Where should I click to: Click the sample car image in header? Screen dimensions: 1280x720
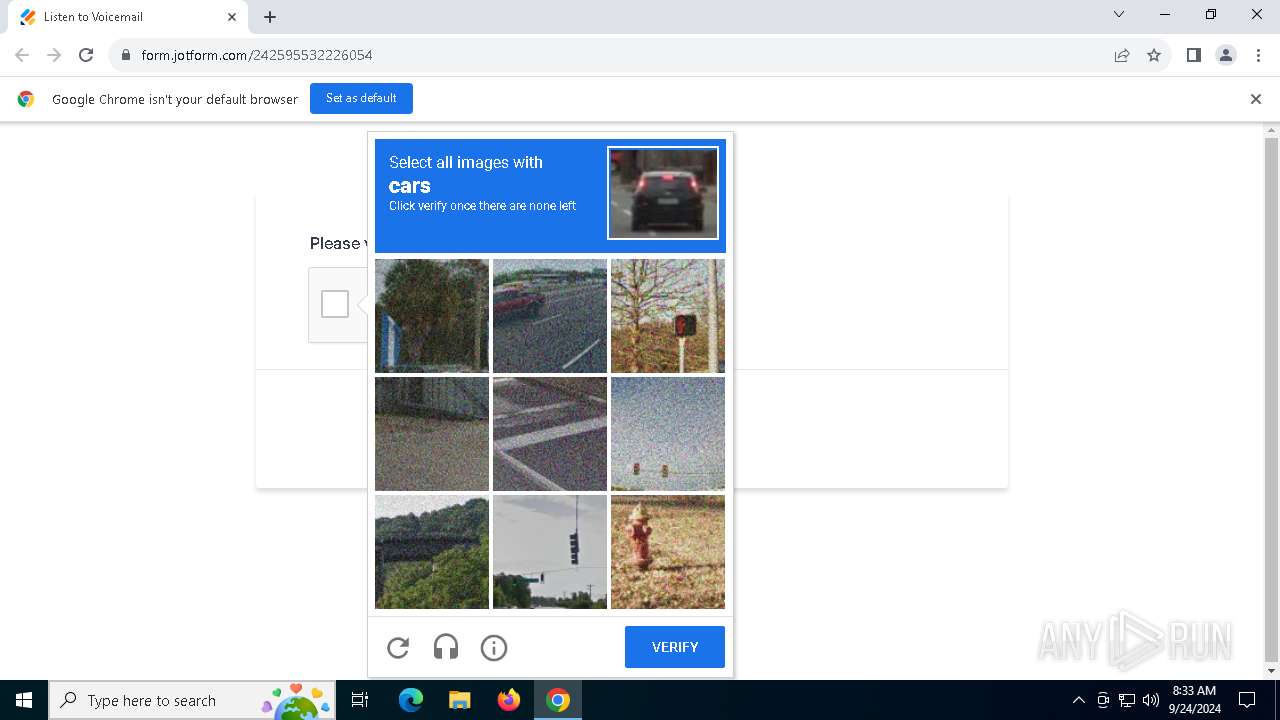[663, 193]
